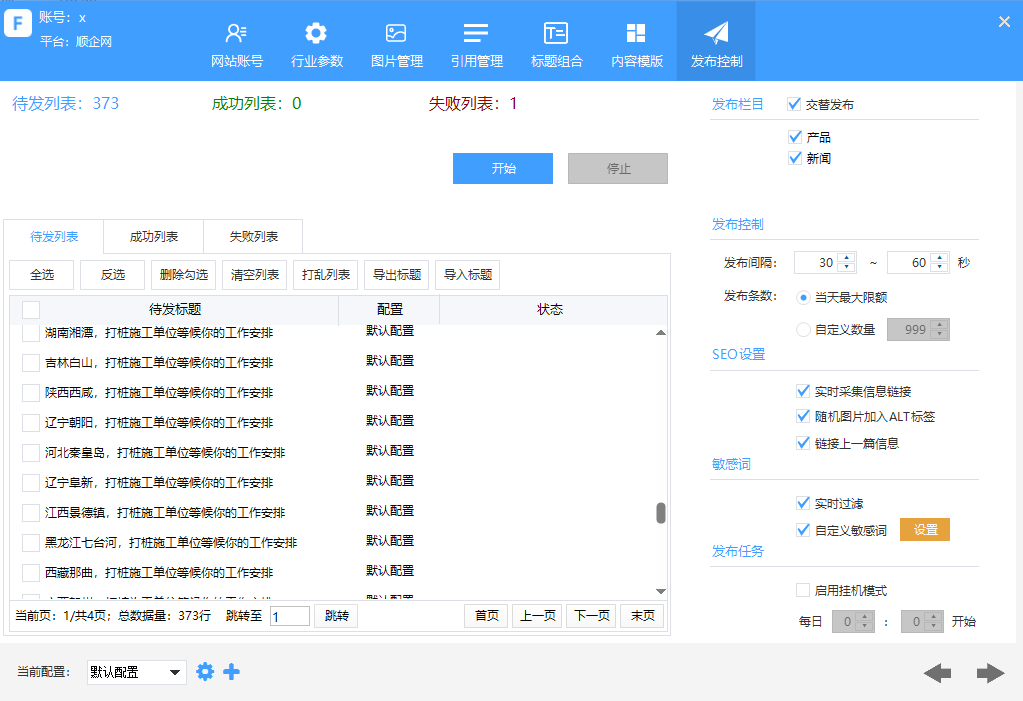This screenshot has width=1023, height=701.
Task: Click the 跳转至 page input field
Action: tap(289, 615)
